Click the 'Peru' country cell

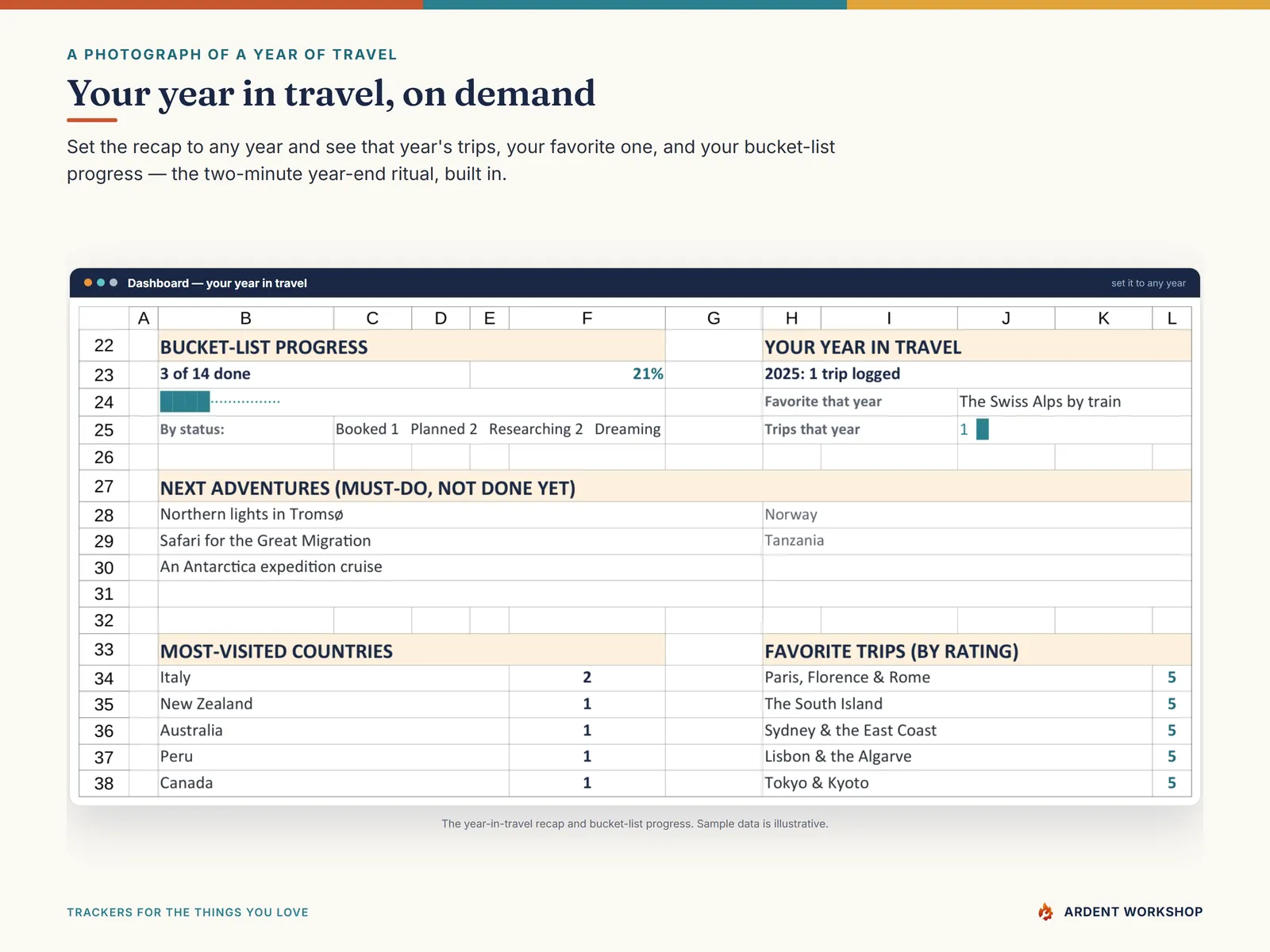pyautogui.click(x=333, y=757)
